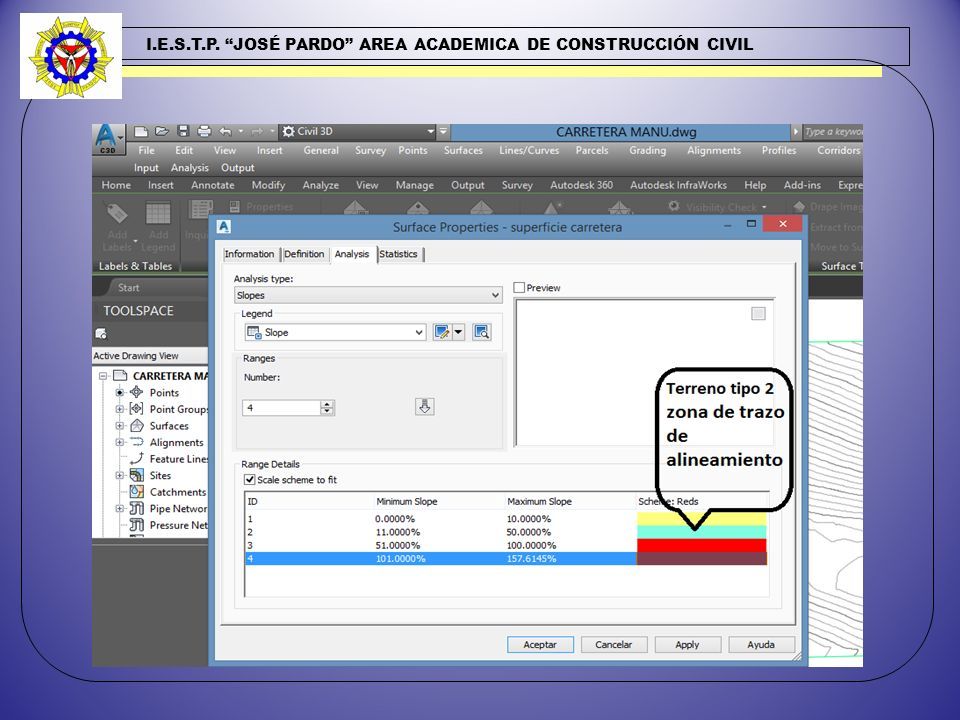Click the Start drawing tab

[129, 287]
